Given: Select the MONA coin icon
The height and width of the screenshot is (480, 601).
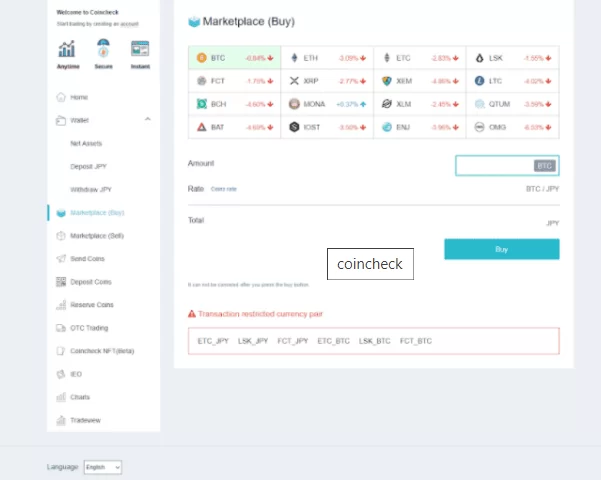Looking at the screenshot, I should click(x=294, y=104).
